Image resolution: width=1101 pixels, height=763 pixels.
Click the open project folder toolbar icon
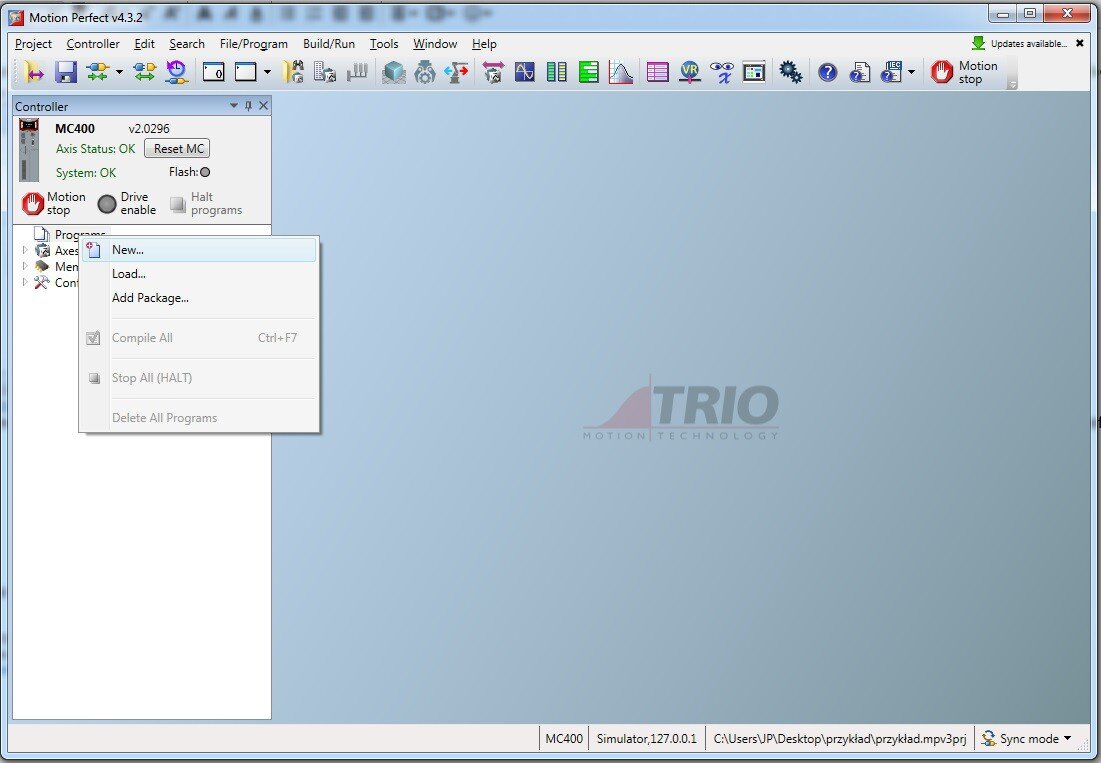33,72
